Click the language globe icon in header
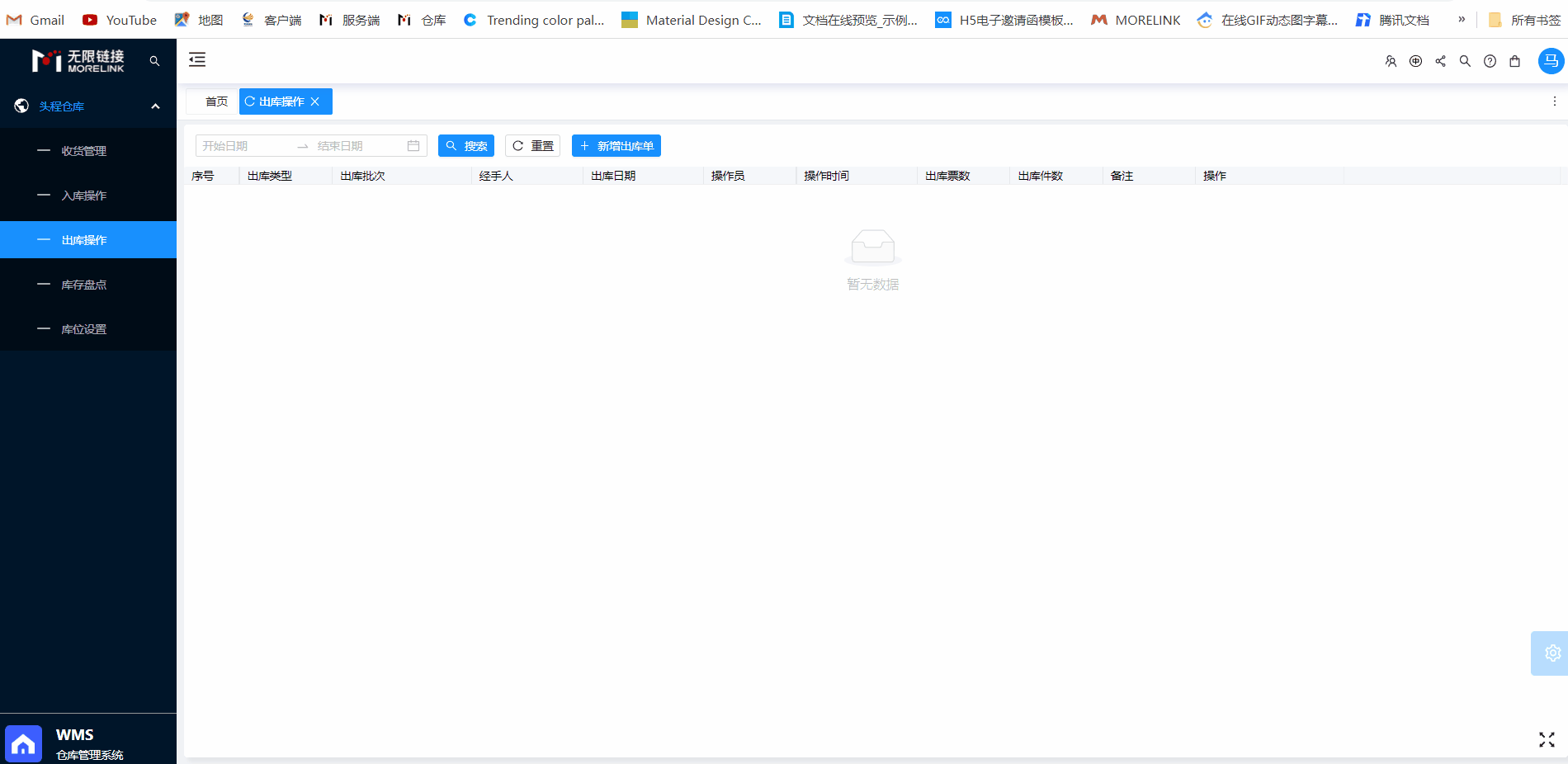This screenshot has width=1568, height=764. (1415, 61)
